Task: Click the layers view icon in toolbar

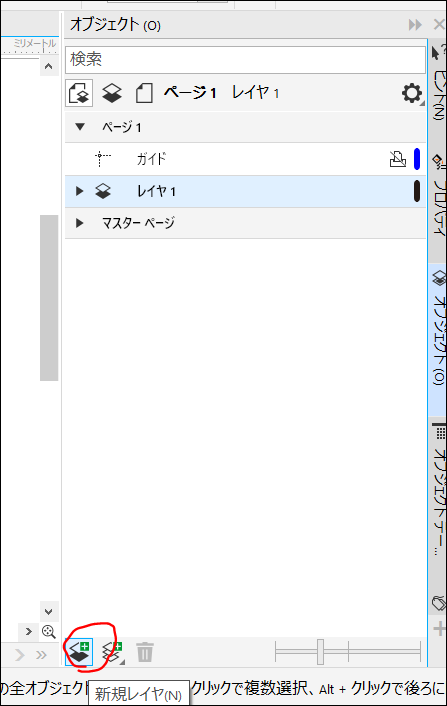Action: tap(112, 93)
